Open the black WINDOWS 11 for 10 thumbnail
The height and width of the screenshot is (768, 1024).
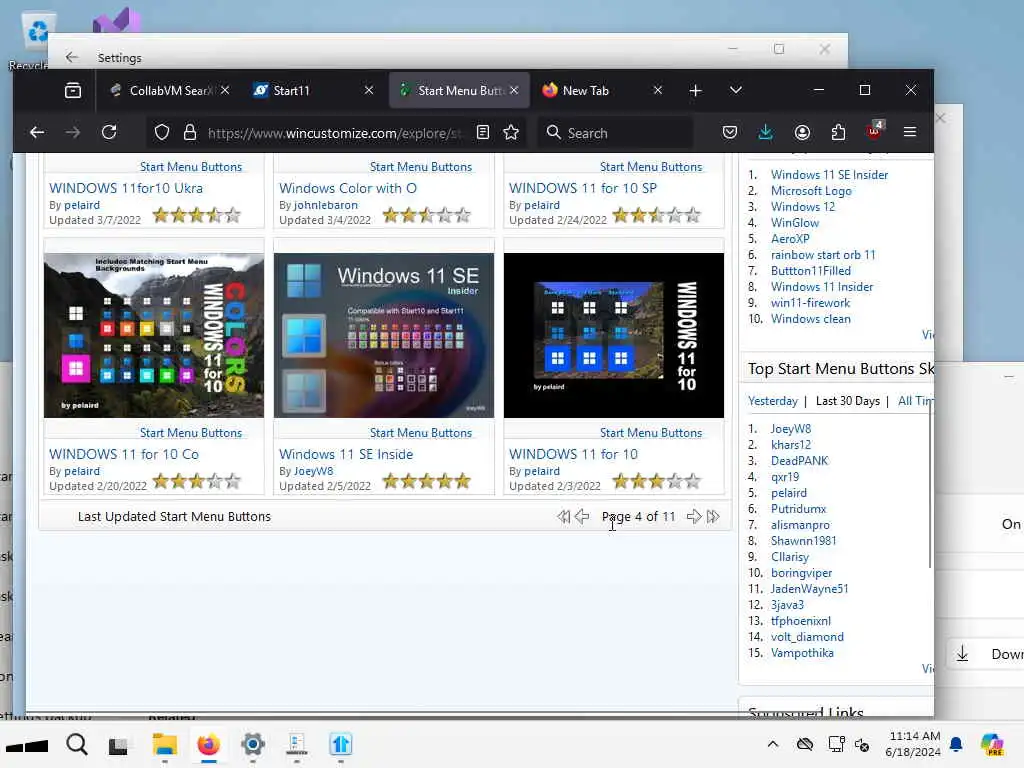614,335
